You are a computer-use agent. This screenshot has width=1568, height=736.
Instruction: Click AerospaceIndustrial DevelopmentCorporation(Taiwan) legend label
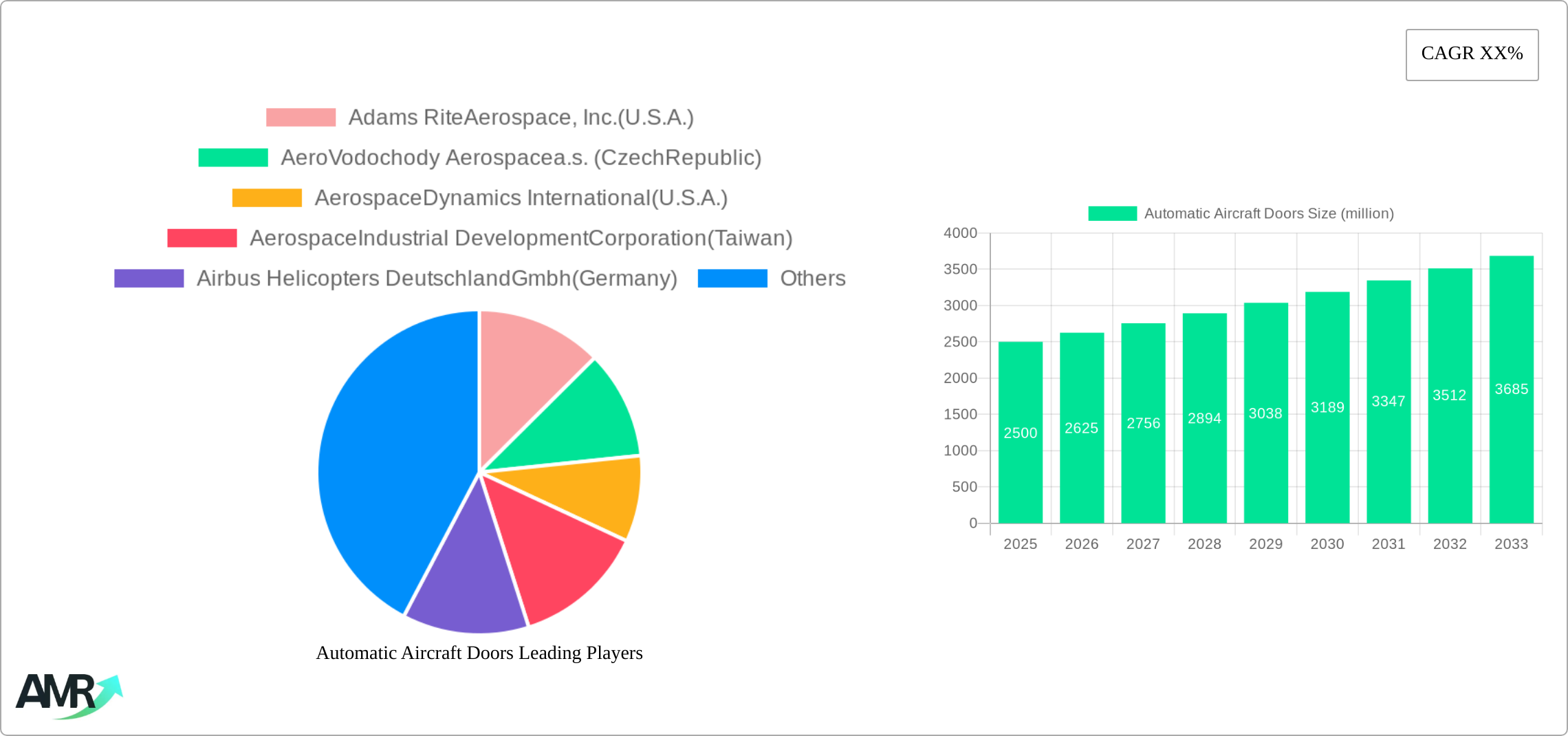(x=521, y=238)
